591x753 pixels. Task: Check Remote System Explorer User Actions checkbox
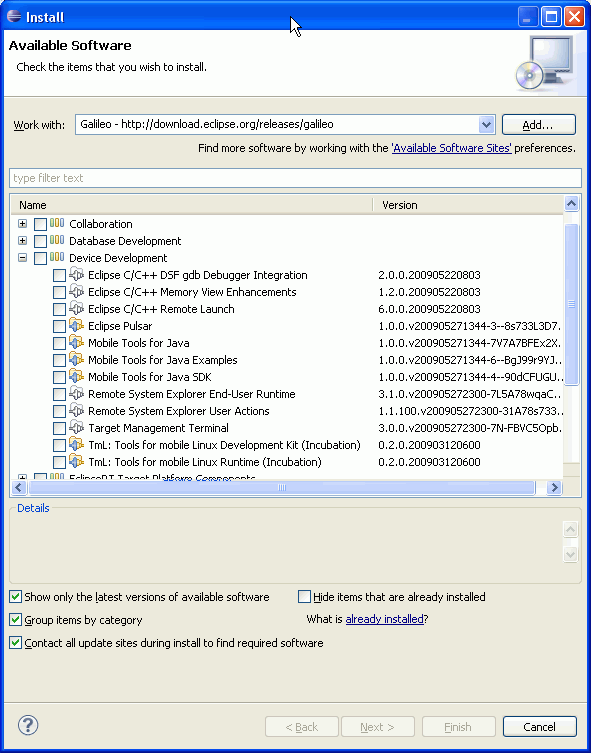59,412
